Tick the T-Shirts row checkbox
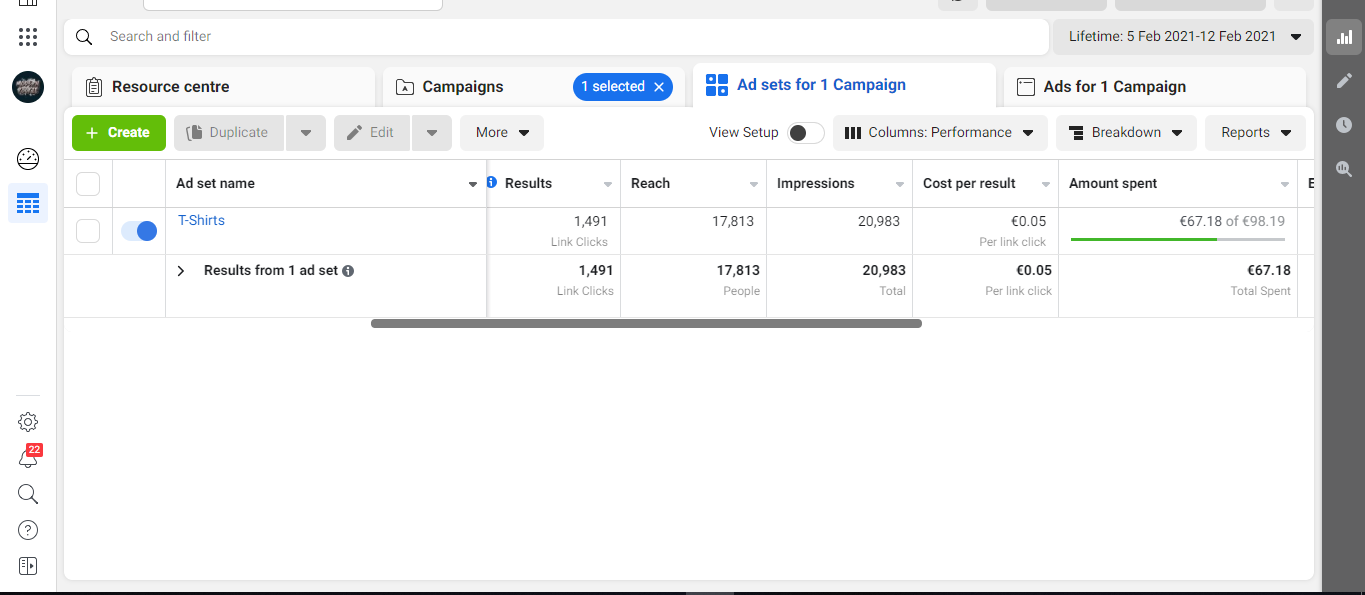The image size is (1365, 595). 88,231
